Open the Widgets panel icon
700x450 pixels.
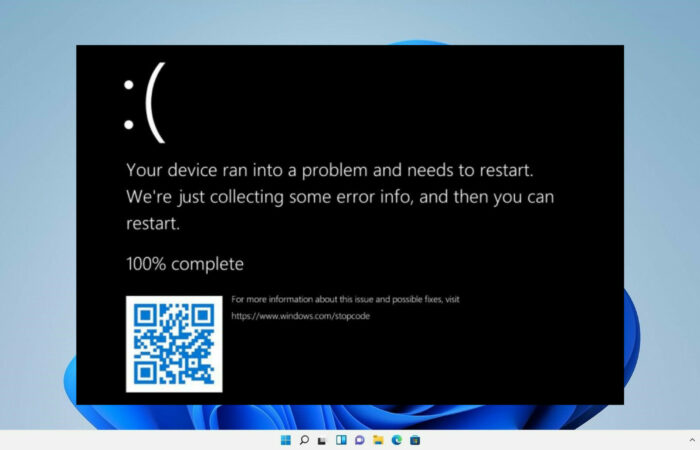pyautogui.click(x=341, y=440)
